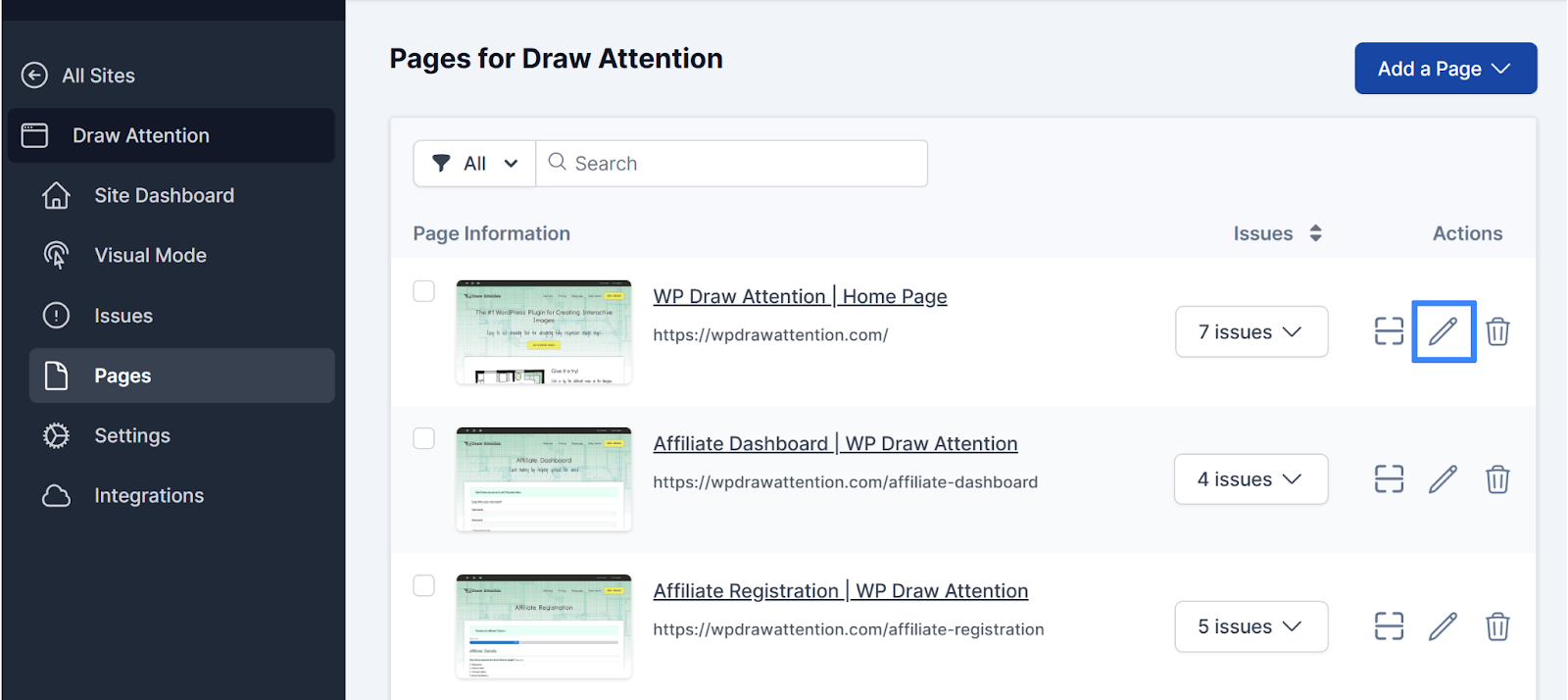Screen dimensions: 1568x700
Task: Click the Settings gear icon in sidebar
Action: [x=56, y=435]
